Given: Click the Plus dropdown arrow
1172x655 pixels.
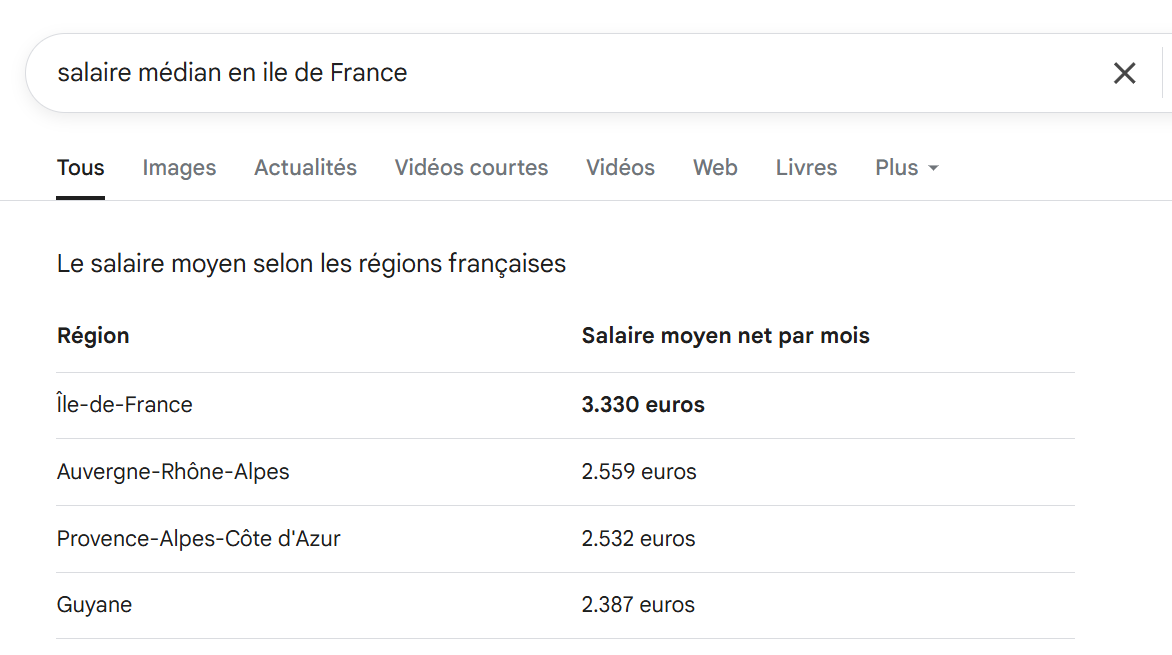Looking at the screenshot, I should [x=934, y=169].
